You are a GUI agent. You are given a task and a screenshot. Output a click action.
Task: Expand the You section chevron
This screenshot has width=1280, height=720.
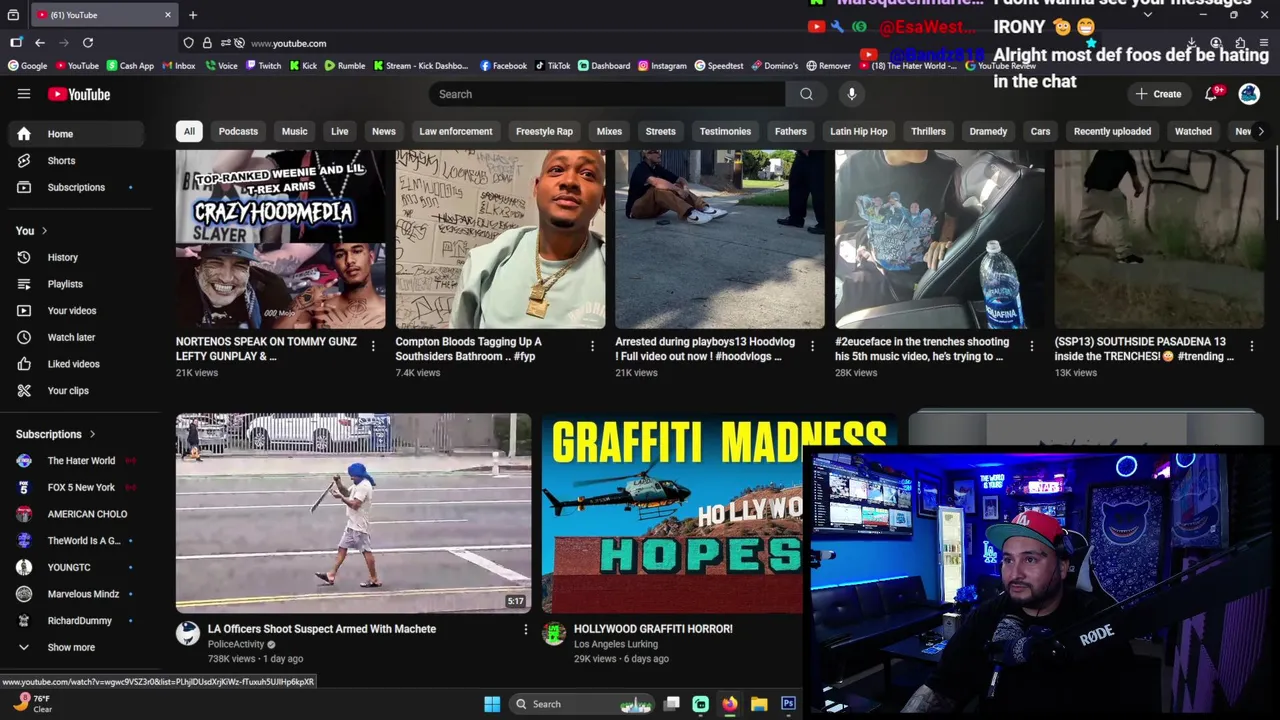(x=44, y=231)
